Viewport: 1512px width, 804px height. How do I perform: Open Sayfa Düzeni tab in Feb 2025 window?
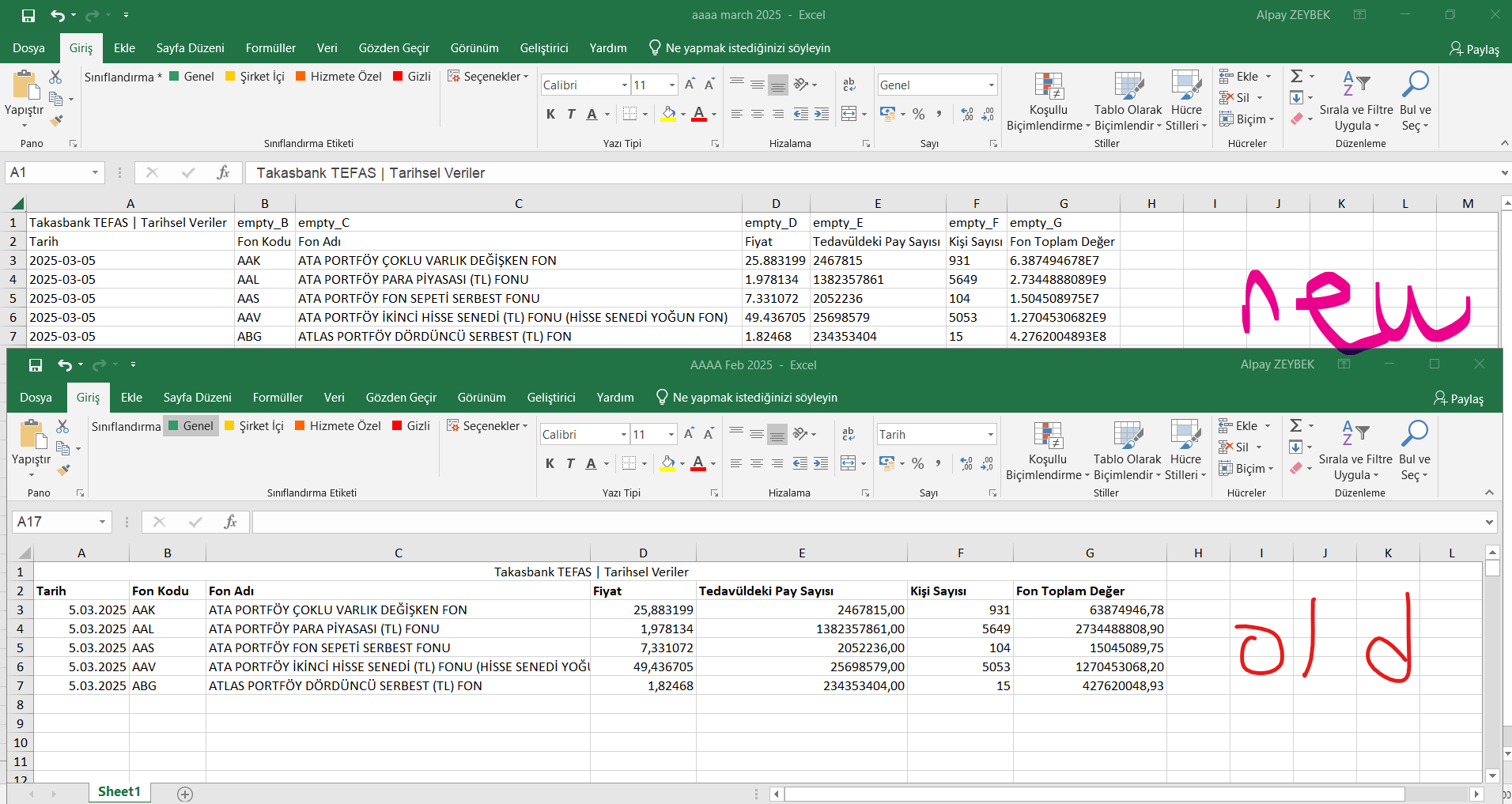(198, 398)
